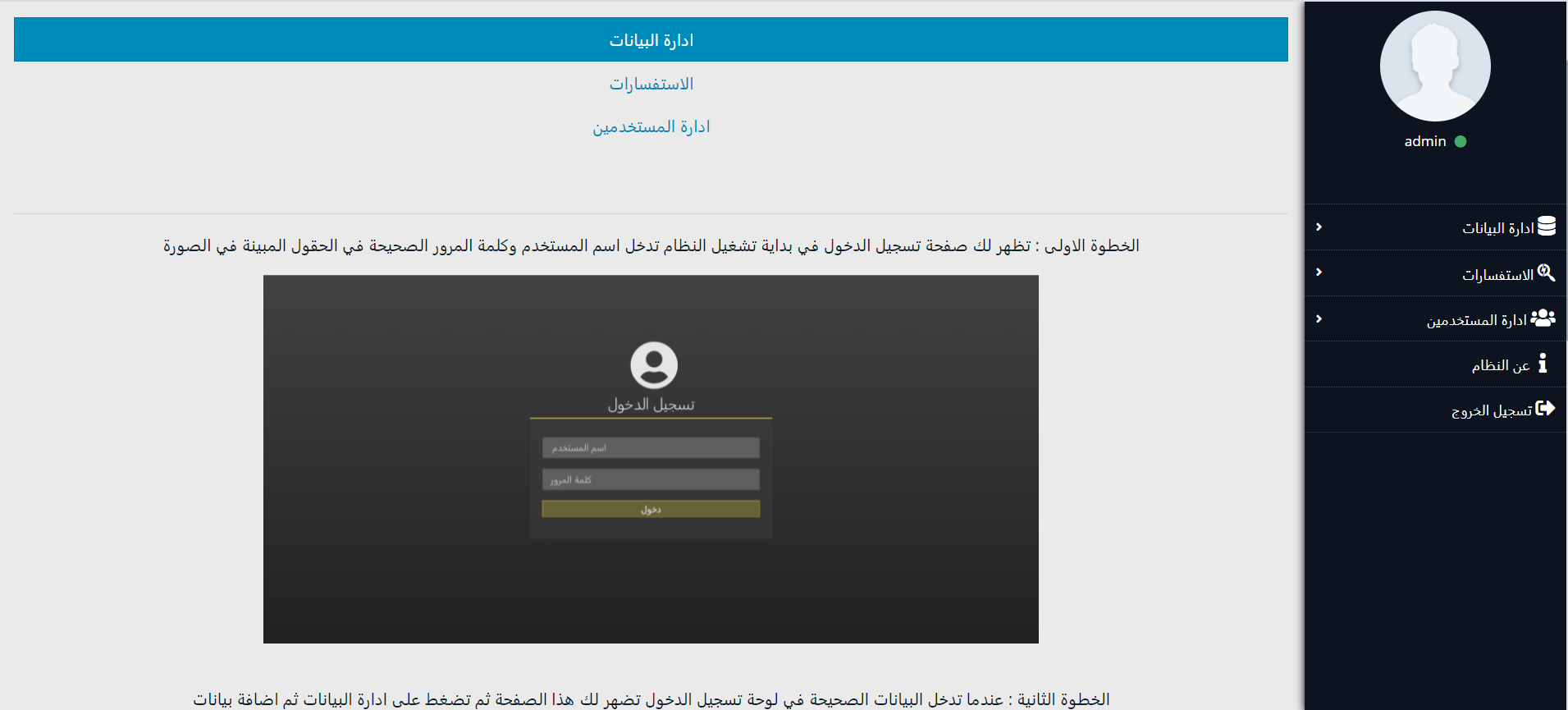Select the ادارة البيانات blue tab
Screen dimensions: 1568x710
coord(651,40)
